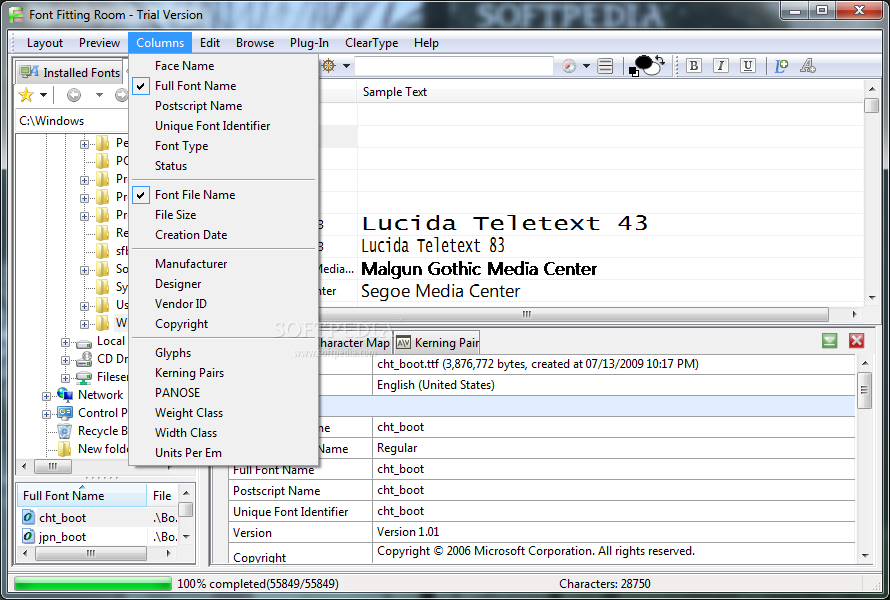Screen dimensions: 890x600
Task: Go back with the left arrow icon
Action: point(74,95)
